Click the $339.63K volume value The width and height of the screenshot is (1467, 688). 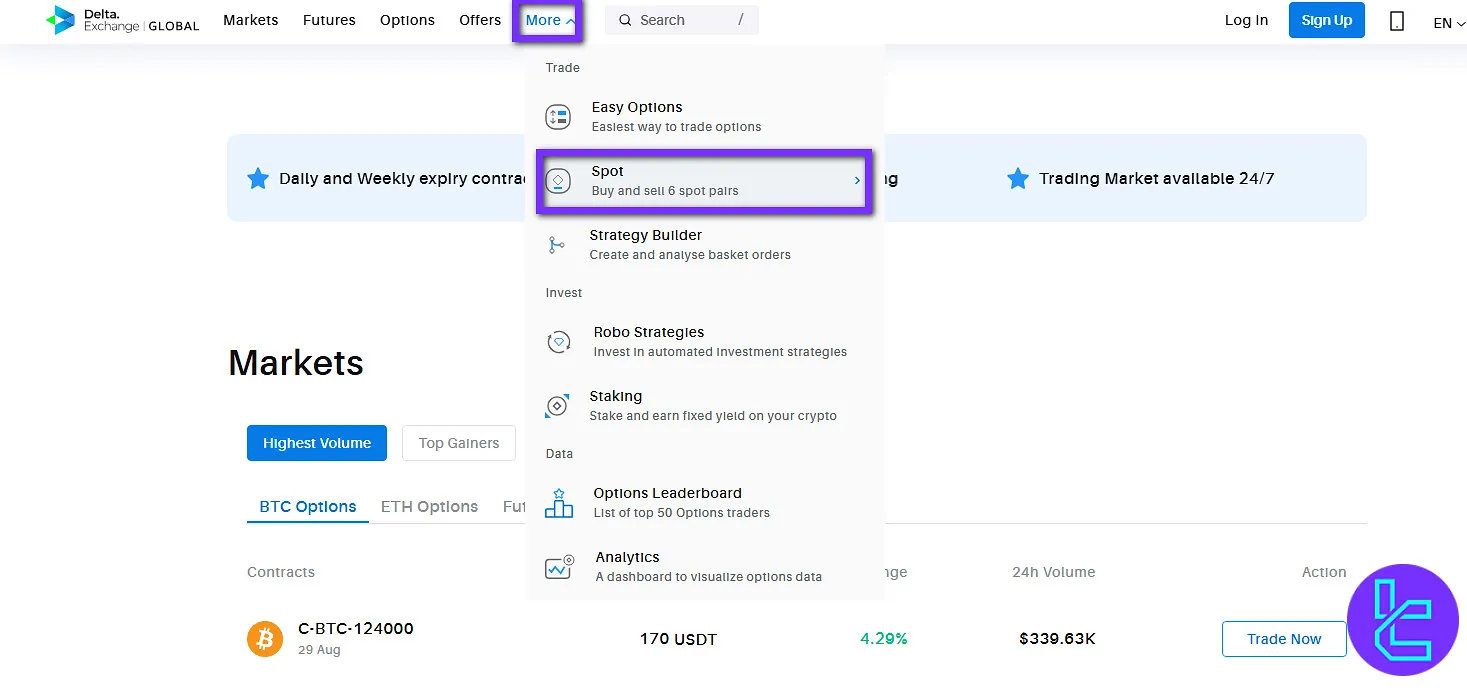[1057, 638]
